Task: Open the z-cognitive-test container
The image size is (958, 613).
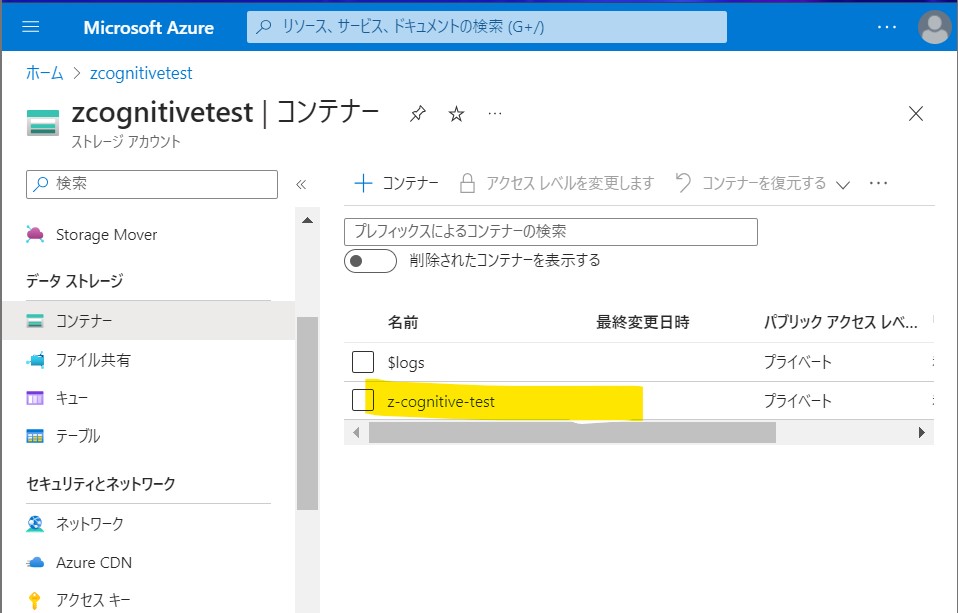Action: point(441,402)
